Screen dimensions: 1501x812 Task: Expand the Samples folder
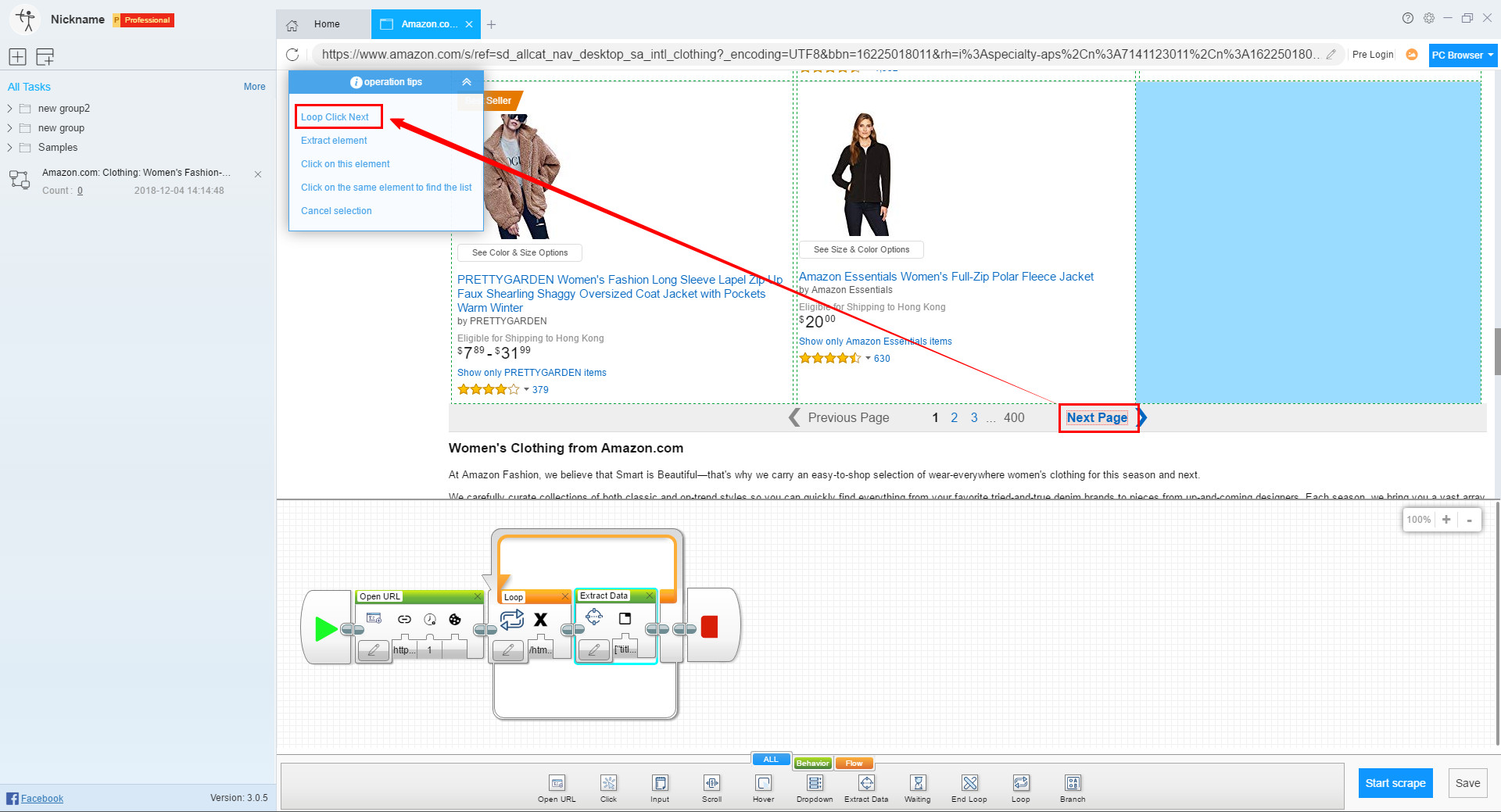pos(9,147)
